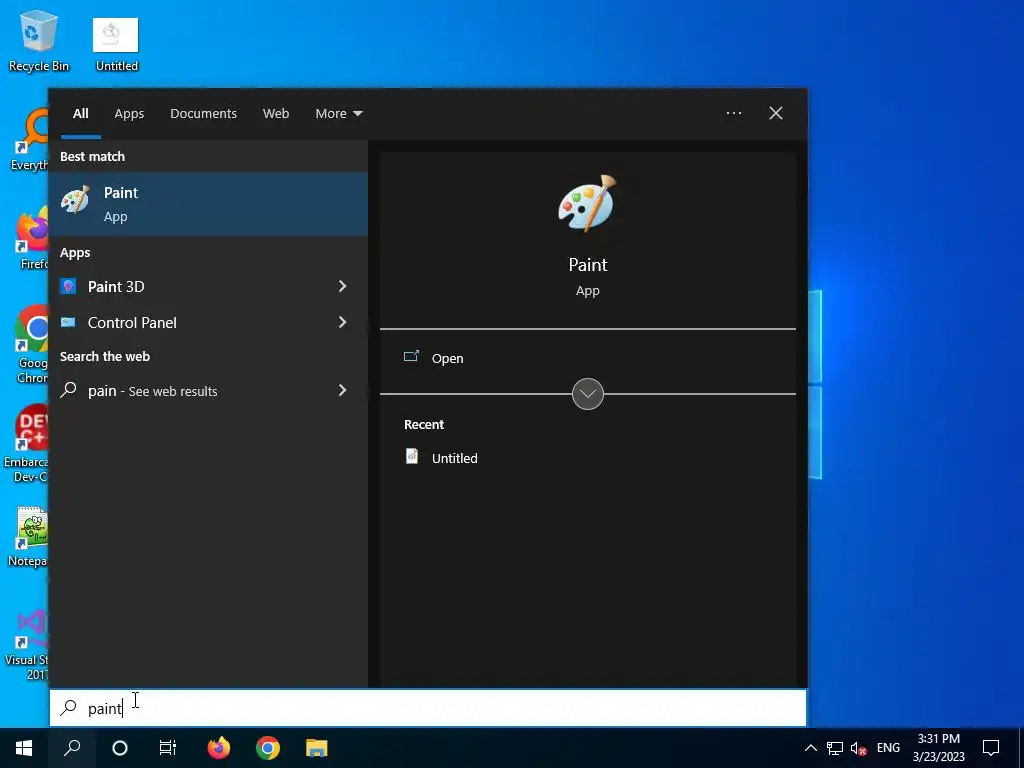The width and height of the screenshot is (1024, 768).
Task: Show hidden system tray icons
Action: (810, 748)
